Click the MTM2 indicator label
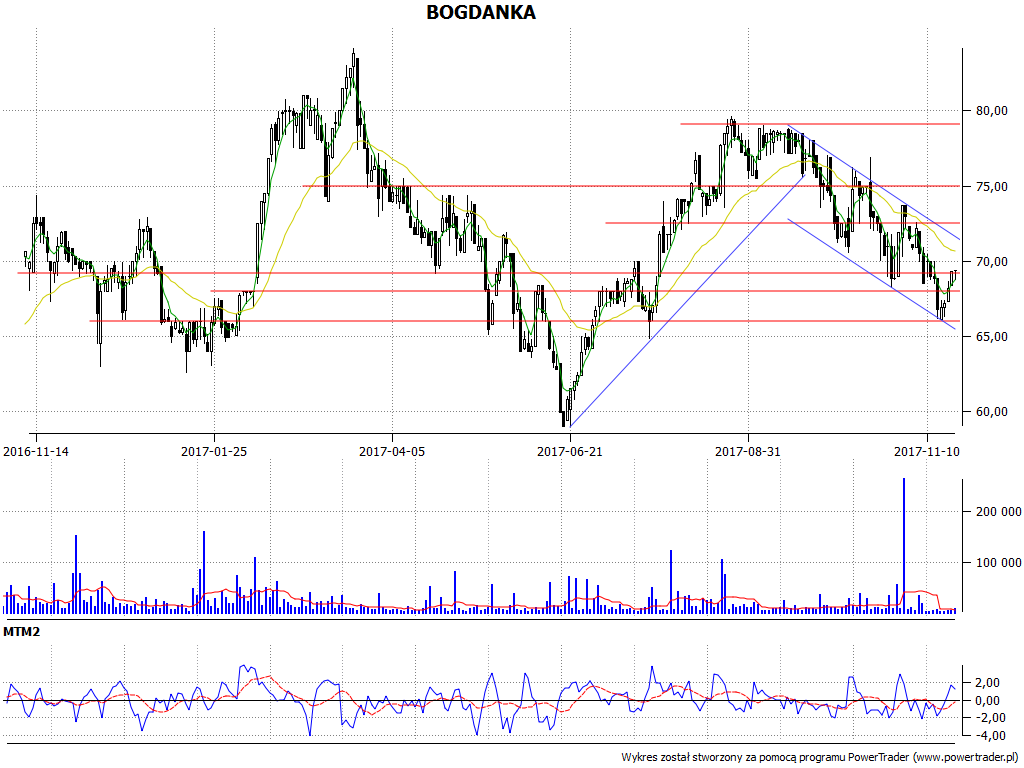The width and height of the screenshot is (1024, 768). coord(22,632)
